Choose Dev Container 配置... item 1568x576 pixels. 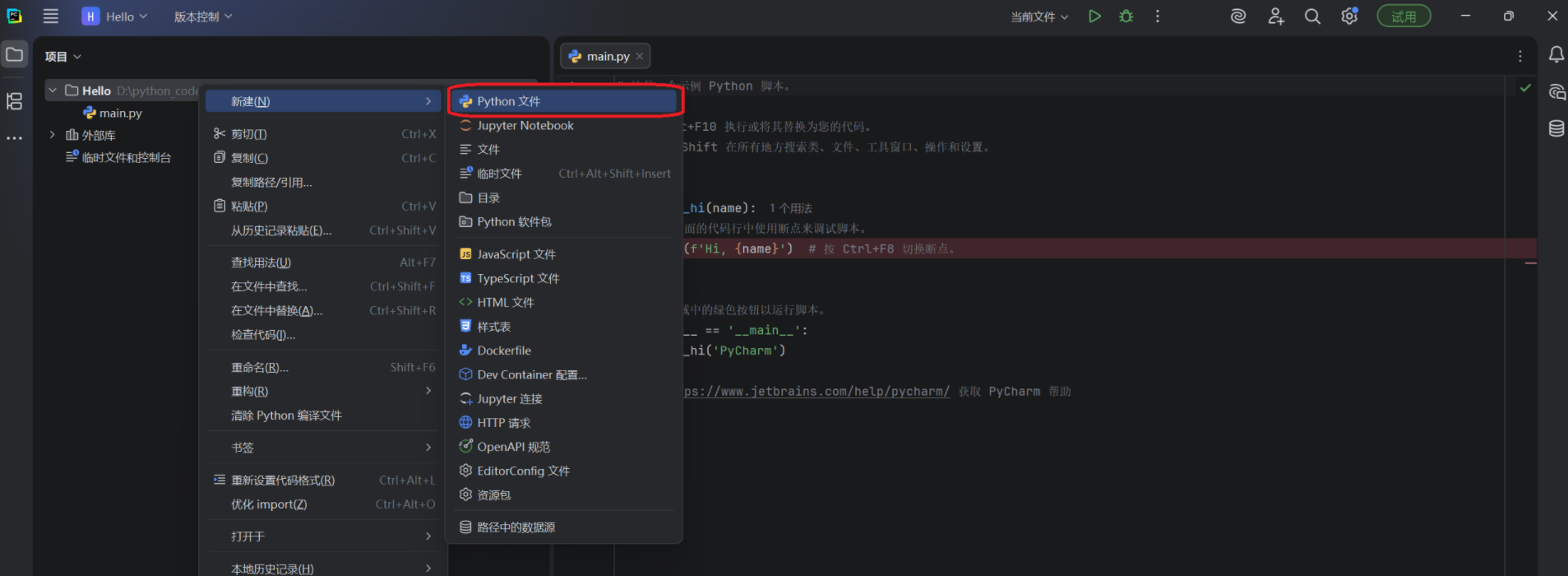(564, 374)
